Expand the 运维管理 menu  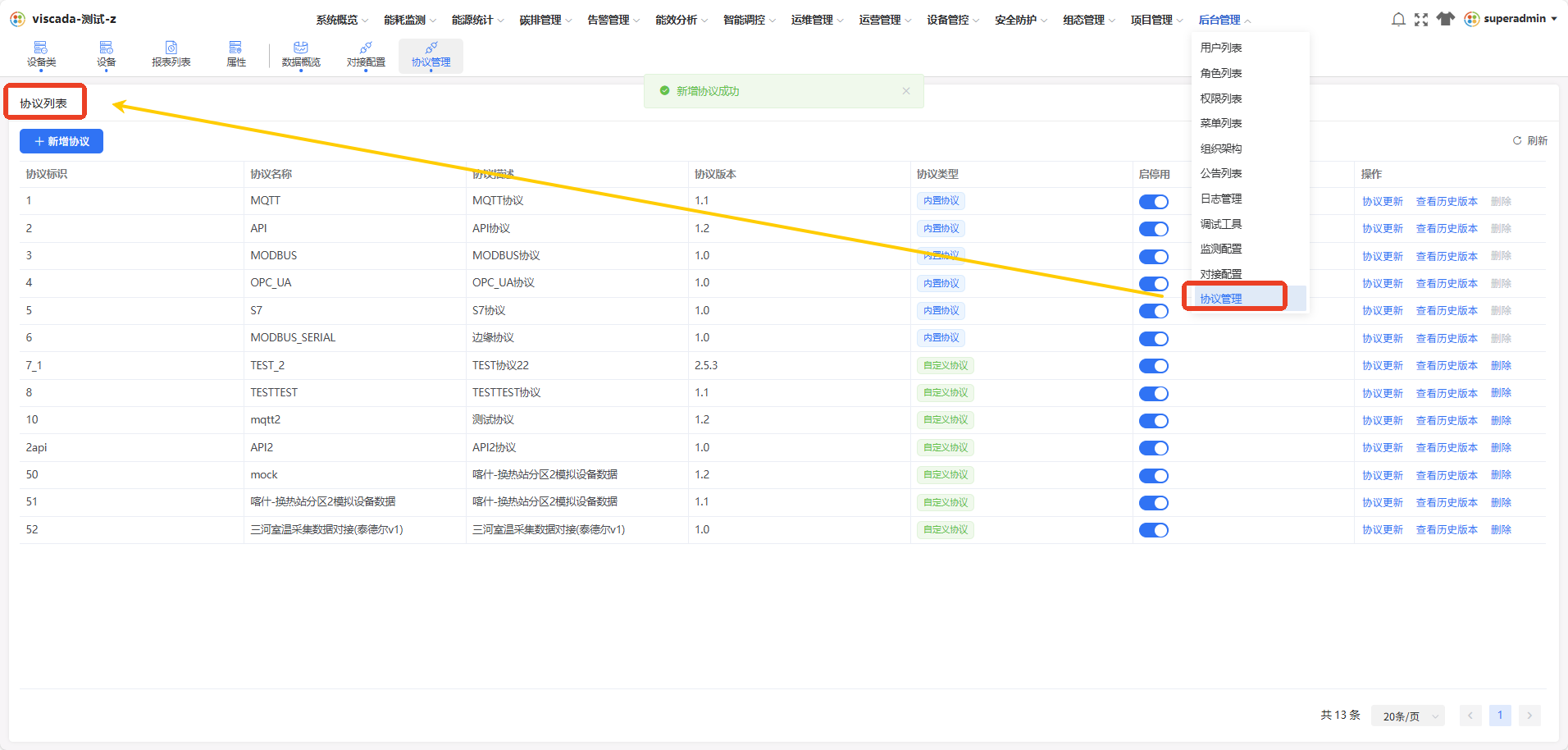(818, 20)
